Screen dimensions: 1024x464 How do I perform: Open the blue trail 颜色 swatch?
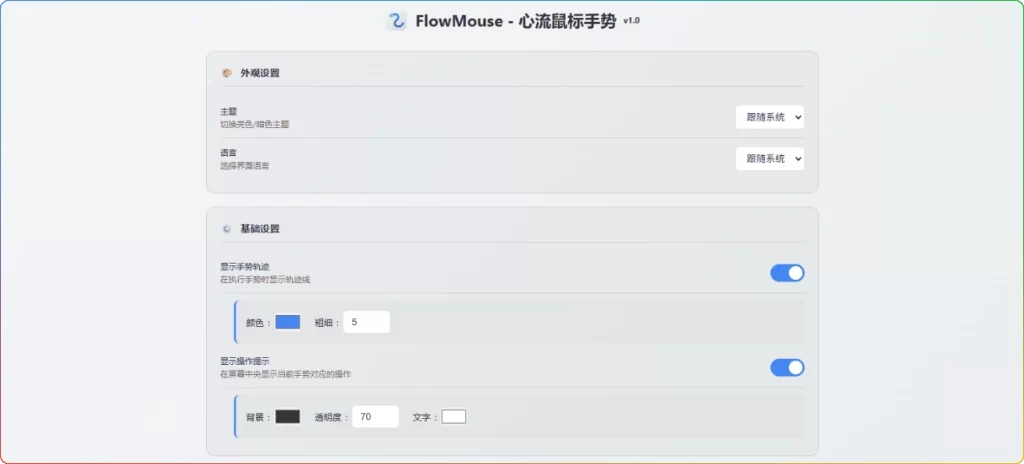(x=287, y=322)
